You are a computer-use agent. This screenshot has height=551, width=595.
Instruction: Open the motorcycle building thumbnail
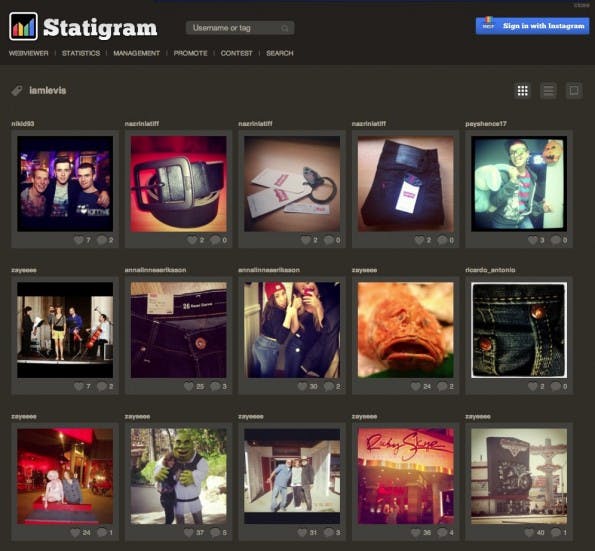(x=519, y=476)
